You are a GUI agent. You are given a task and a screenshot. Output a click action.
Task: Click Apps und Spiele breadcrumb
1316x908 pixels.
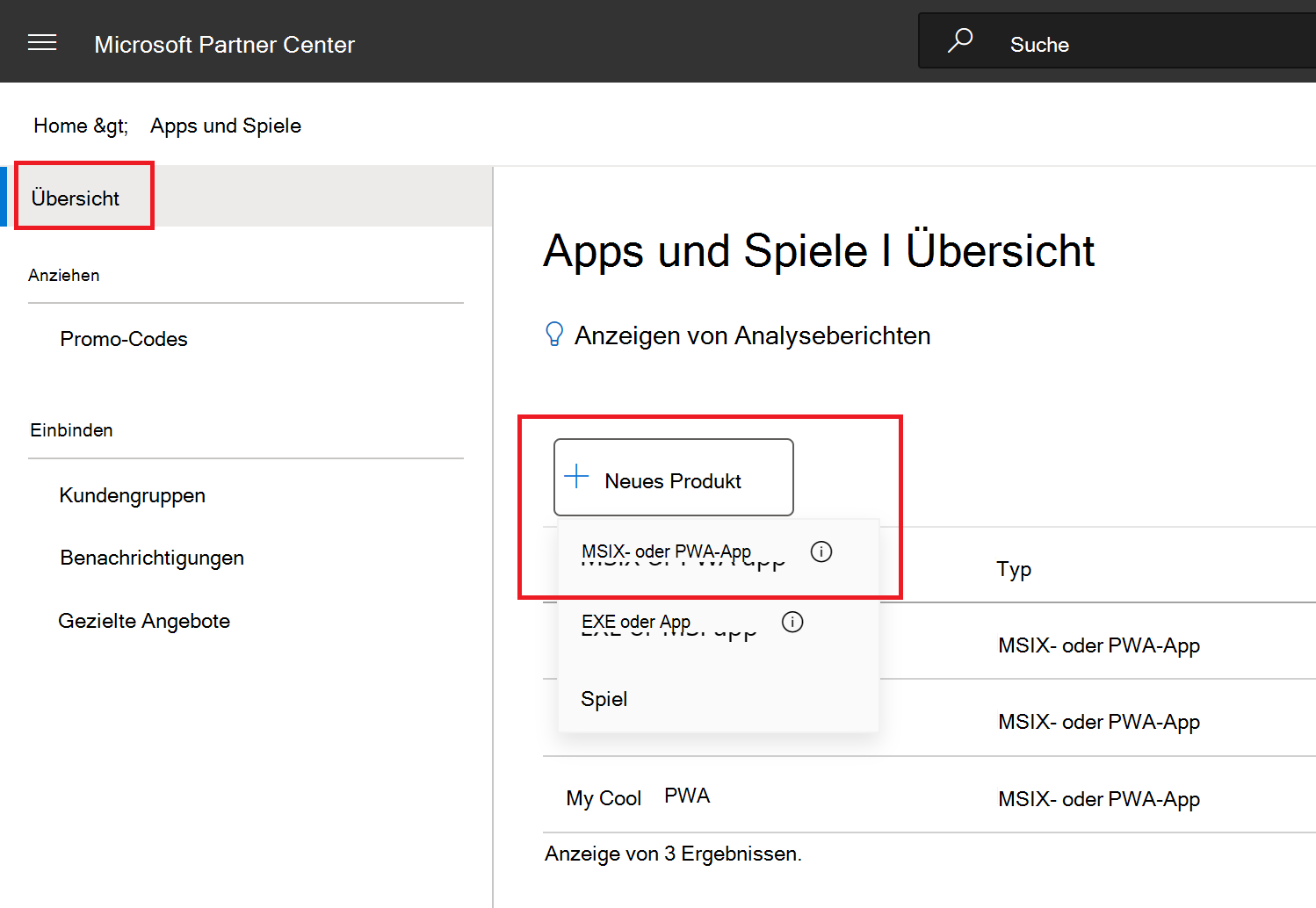[x=225, y=126]
